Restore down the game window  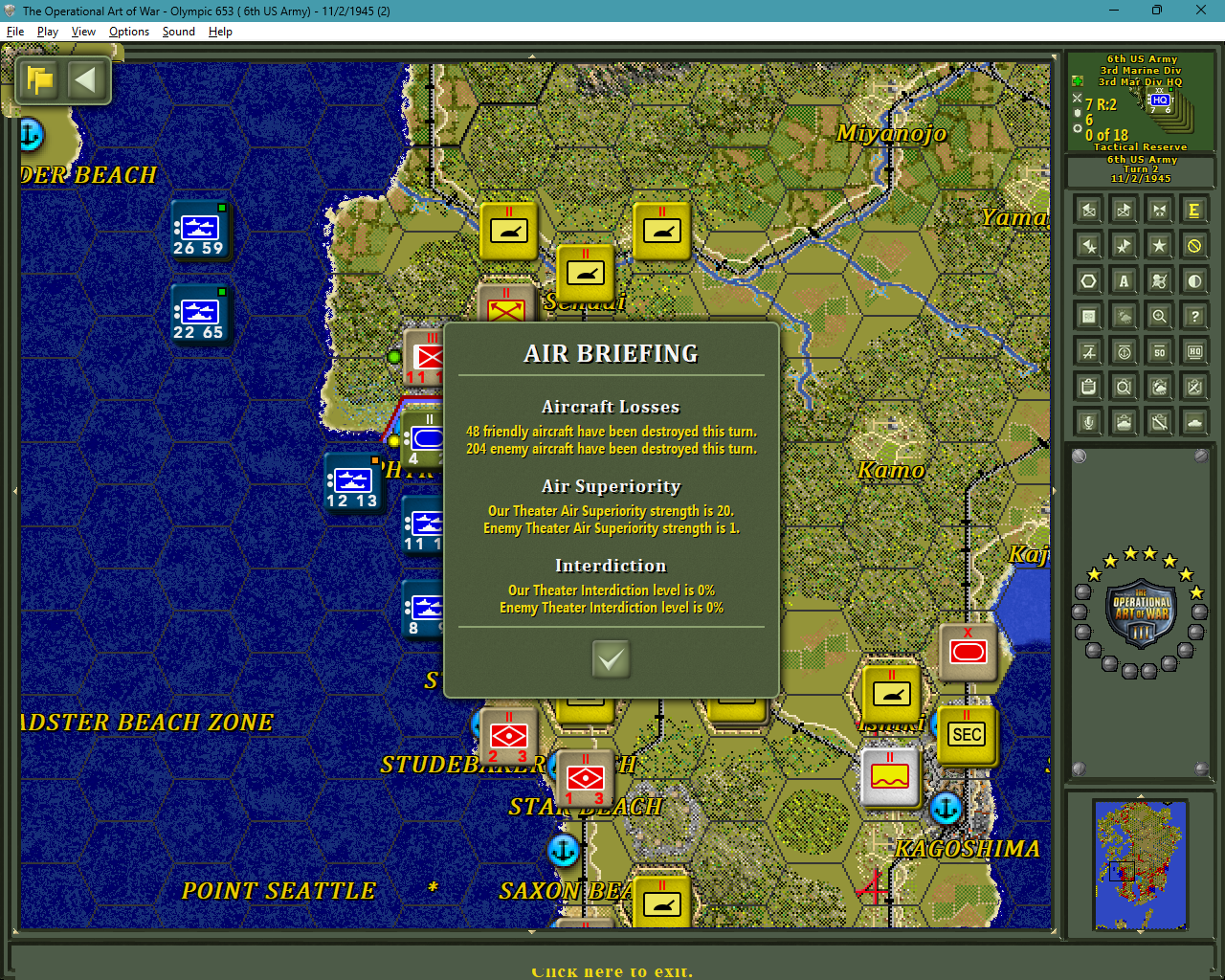[1157, 11]
